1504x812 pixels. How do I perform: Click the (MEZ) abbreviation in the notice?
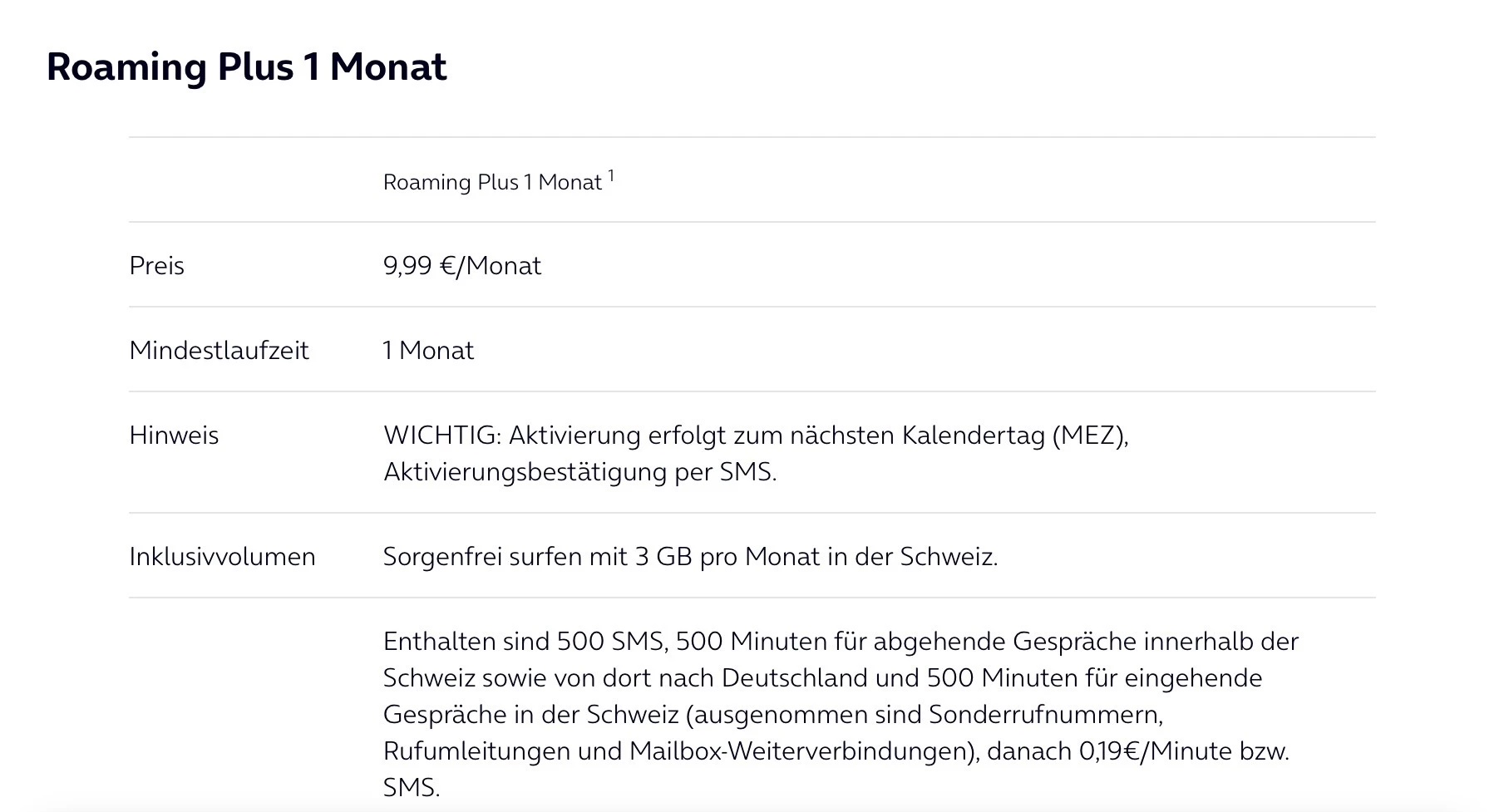click(x=1090, y=436)
